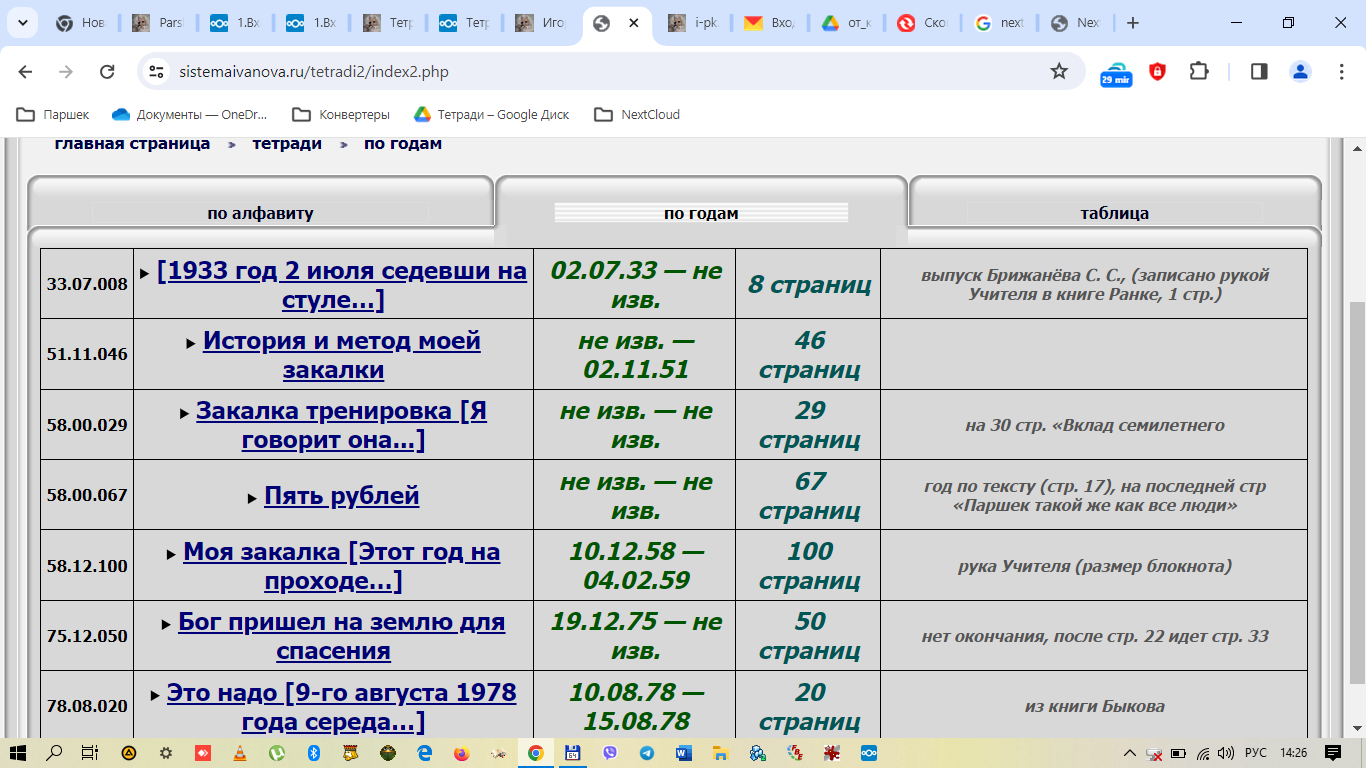This screenshot has height=768, width=1366.
Task: Open the 'Пять рублей' notebook link
Action: (341, 496)
